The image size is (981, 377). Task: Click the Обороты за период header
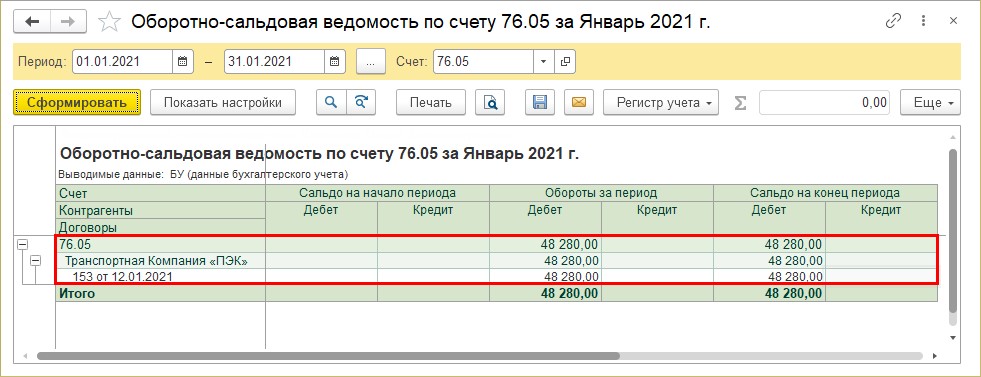[x=601, y=193]
